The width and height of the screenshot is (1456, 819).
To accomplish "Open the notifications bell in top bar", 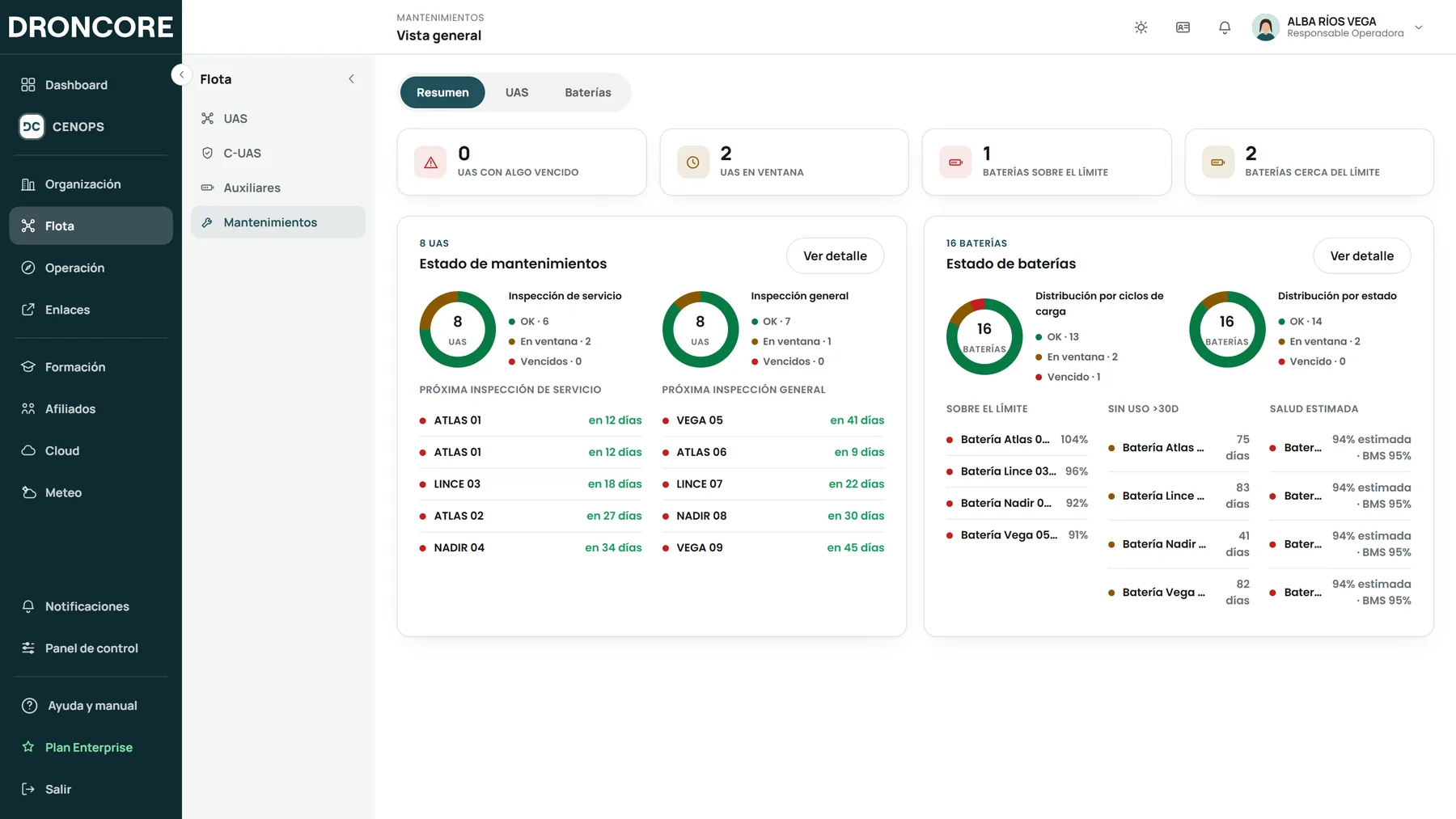I will pyautogui.click(x=1225, y=27).
